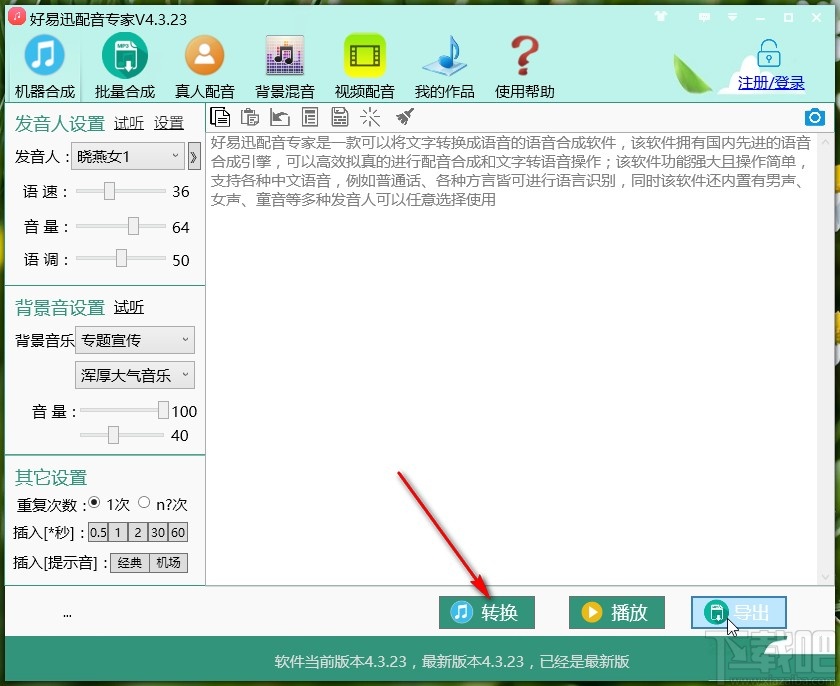Click the 注册/登录 register/login link
840x686 pixels.
771,83
